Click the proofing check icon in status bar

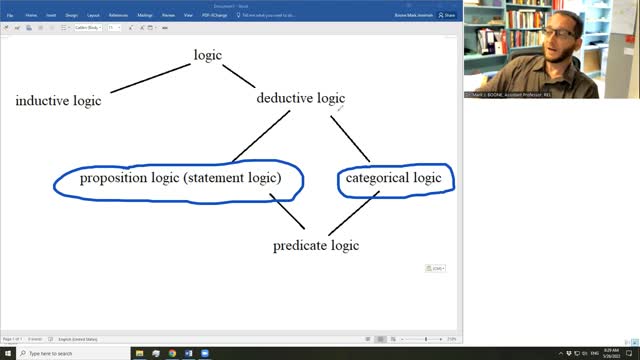(x=51, y=339)
